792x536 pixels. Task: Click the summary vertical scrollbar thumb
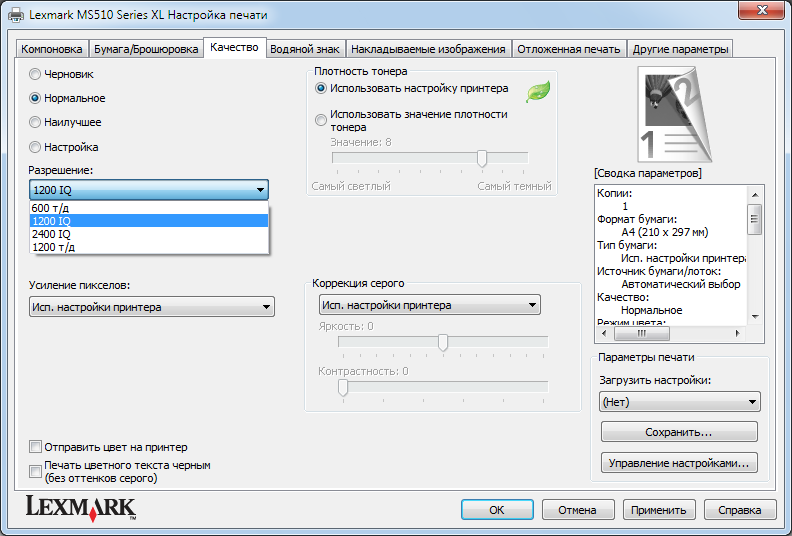point(755,219)
